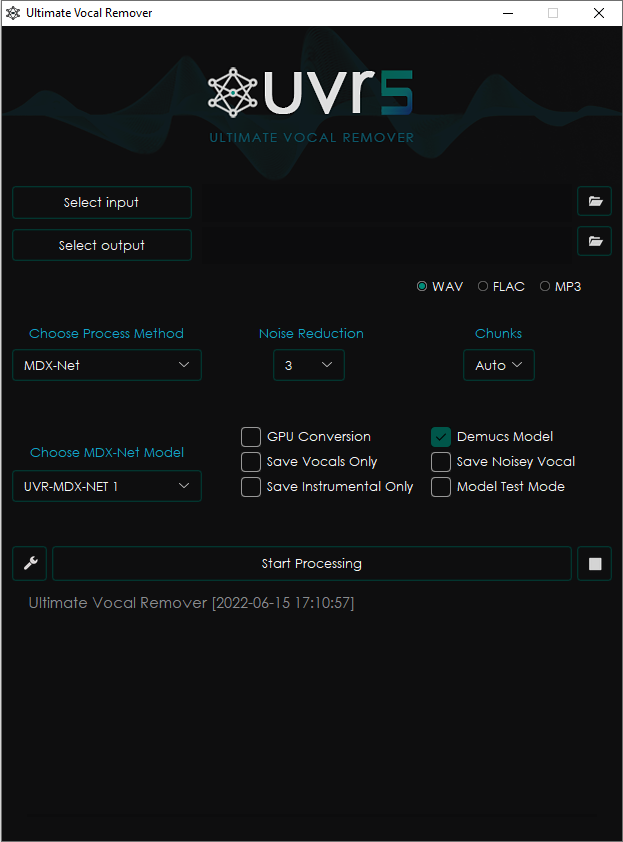
Task: Open the Noise Reduction dropdown
Action: (x=309, y=365)
